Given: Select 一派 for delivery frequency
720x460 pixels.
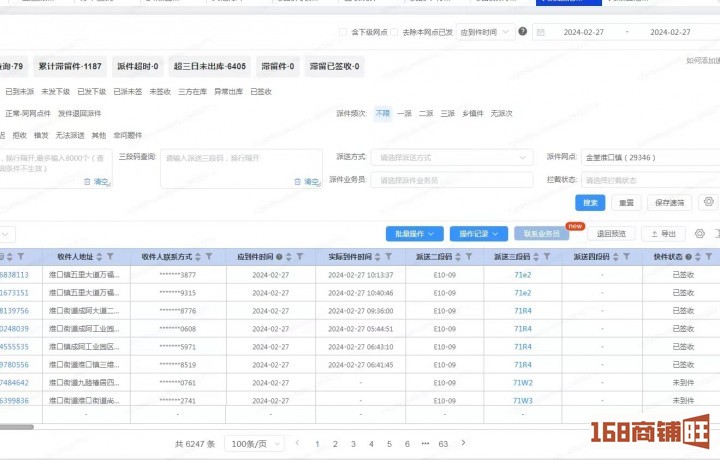Looking at the screenshot, I should pyautogui.click(x=404, y=114).
